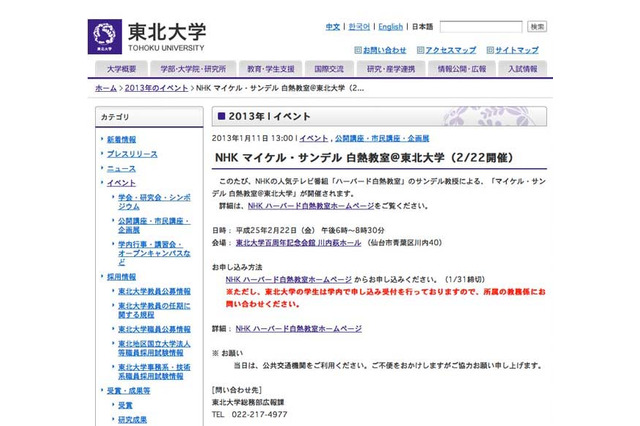Viewport: 640px width, 426px height.
Task: Open the 研究・産学連携 tab
Action: pyautogui.click(x=391, y=69)
